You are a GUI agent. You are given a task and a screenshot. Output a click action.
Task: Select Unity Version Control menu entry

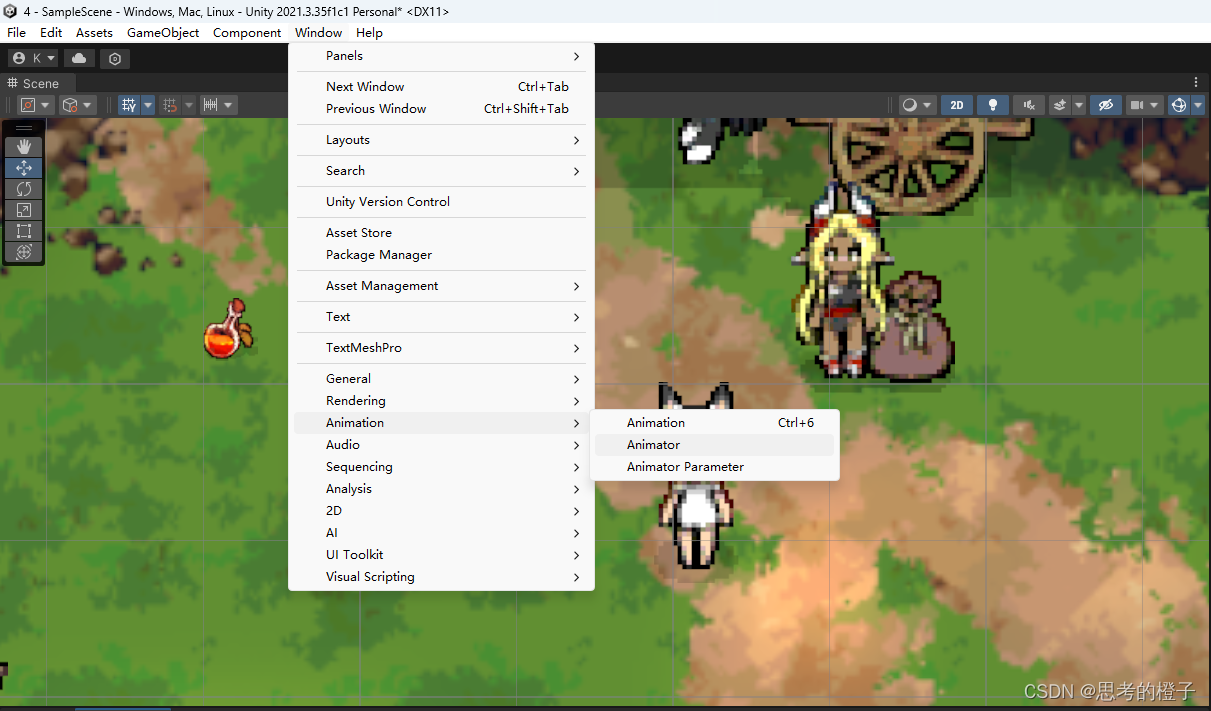point(441,202)
